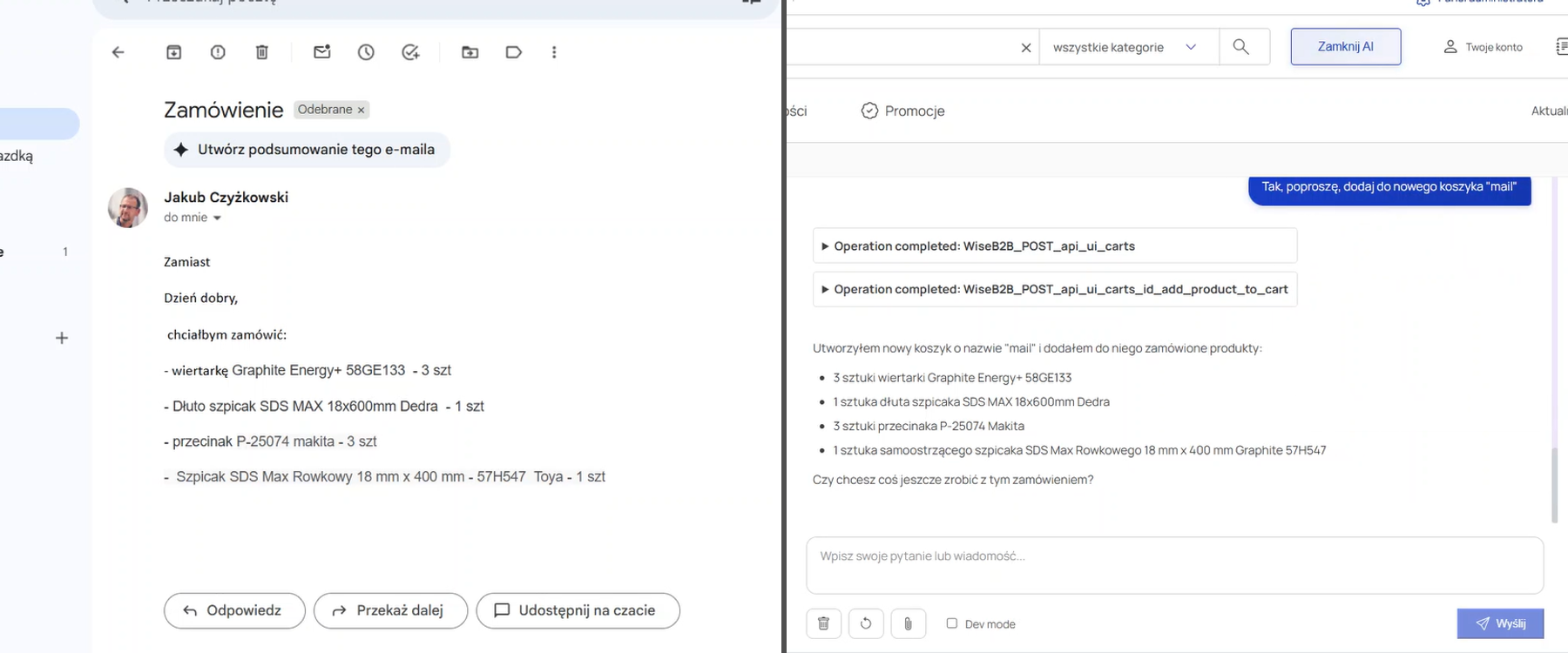1568x653 pixels.
Task: Click 'Czy chcesz coś jeszcze zrobić' chat text
Action: tap(953, 480)
